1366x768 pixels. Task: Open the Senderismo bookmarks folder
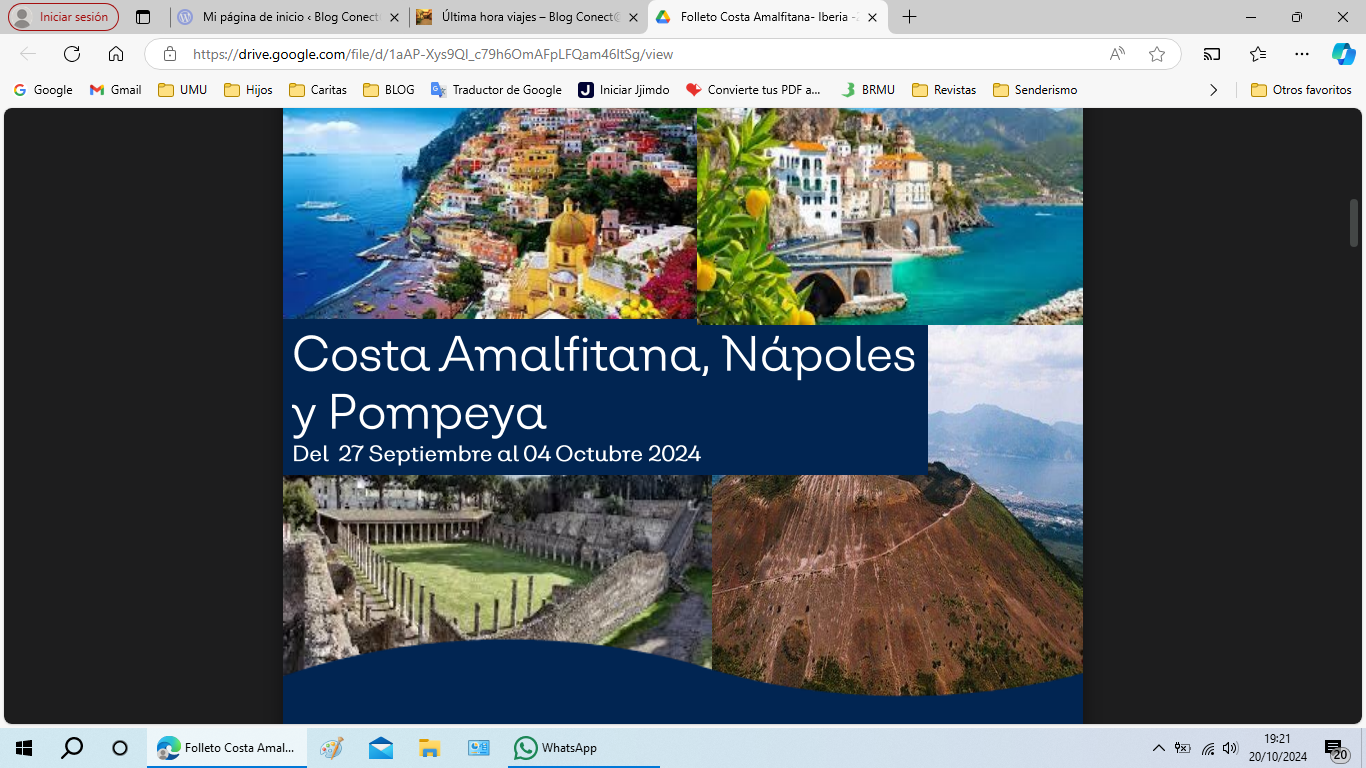pyautogui.click(x=1034, y=90)
